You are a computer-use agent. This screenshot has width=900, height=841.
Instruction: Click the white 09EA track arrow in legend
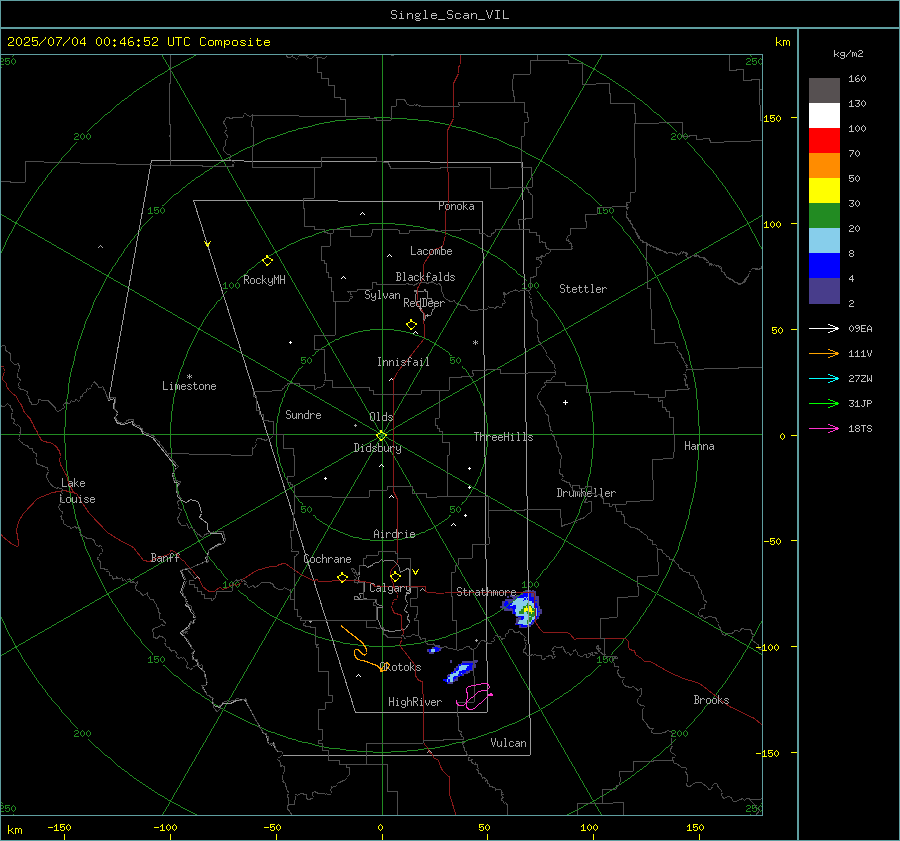click(x=824, y=328)
